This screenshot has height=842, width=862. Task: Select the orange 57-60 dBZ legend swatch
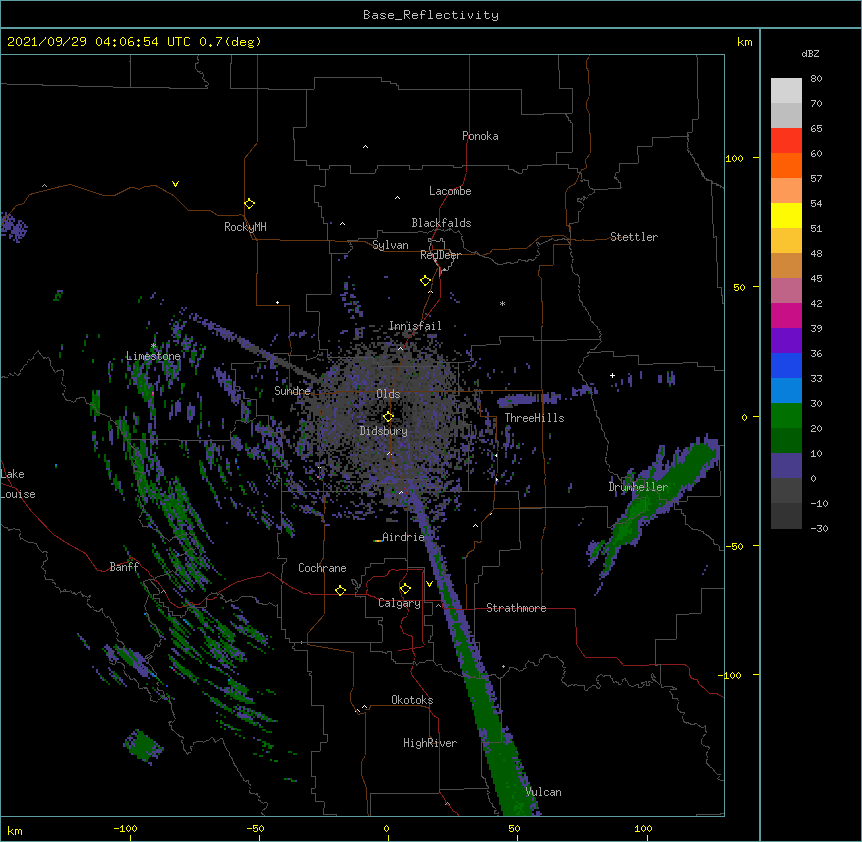tap(786, 165)
